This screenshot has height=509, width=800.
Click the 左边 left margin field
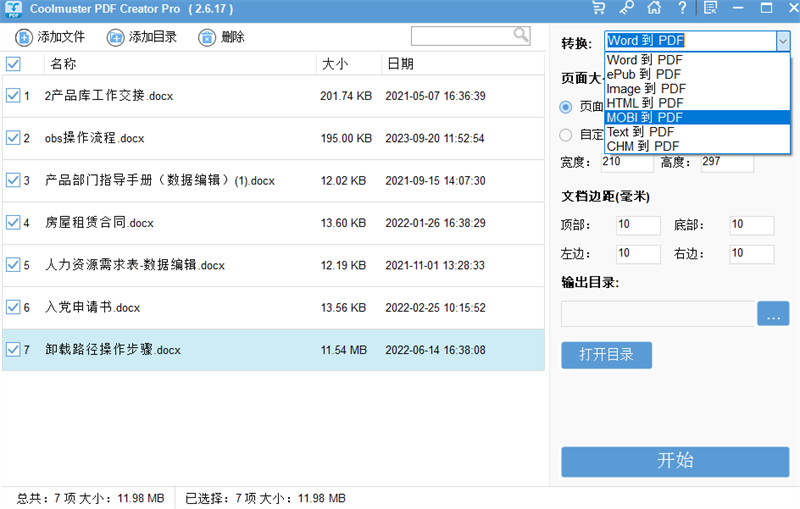click(638, 254)
